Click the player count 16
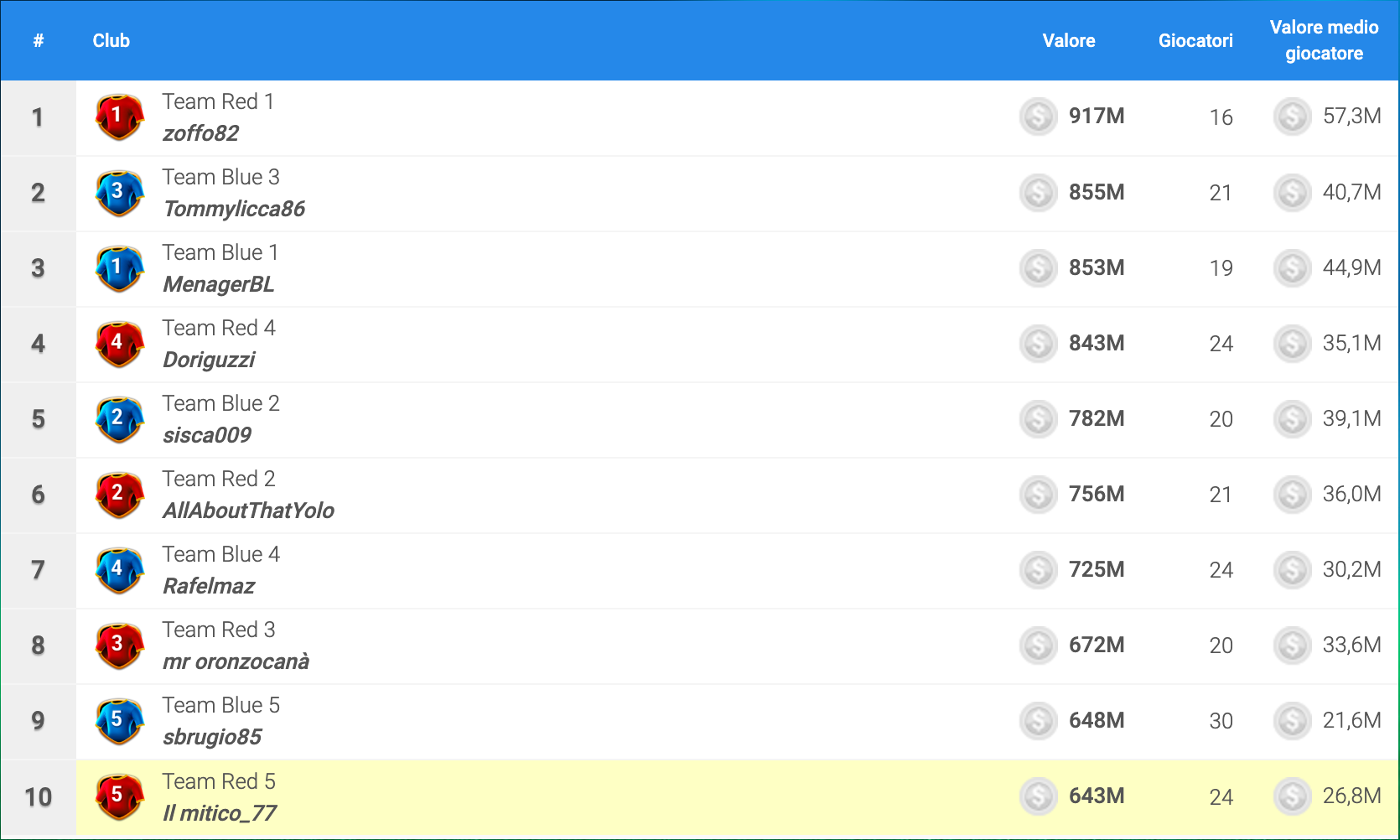This screenshot has width=1400, height=840. [x=1221, y=117]
